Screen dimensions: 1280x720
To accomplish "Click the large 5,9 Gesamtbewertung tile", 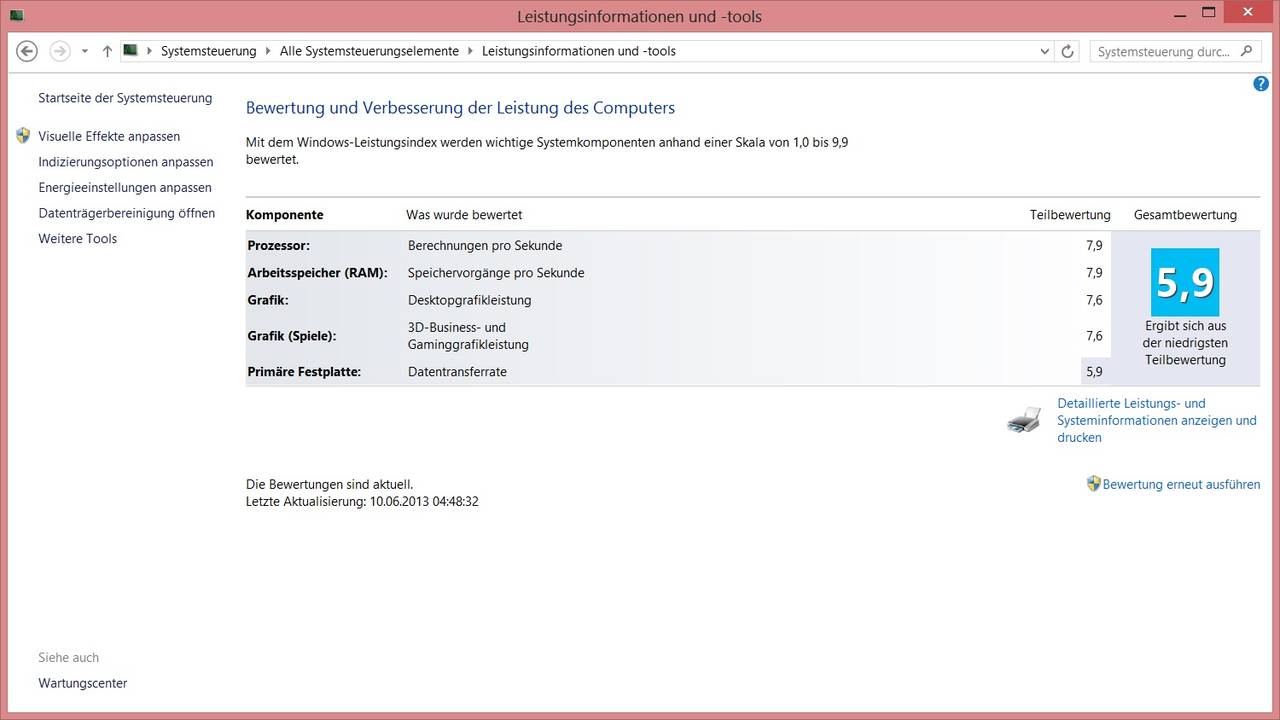I will (x=1185, y=282).
